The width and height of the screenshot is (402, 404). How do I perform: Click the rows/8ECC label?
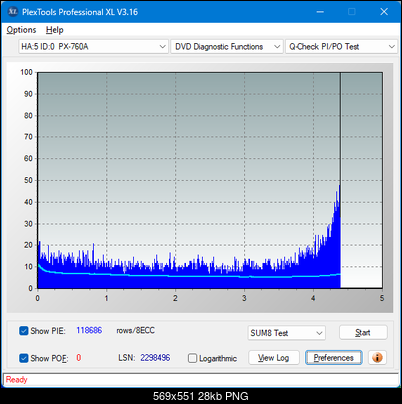tap(135, 330)
